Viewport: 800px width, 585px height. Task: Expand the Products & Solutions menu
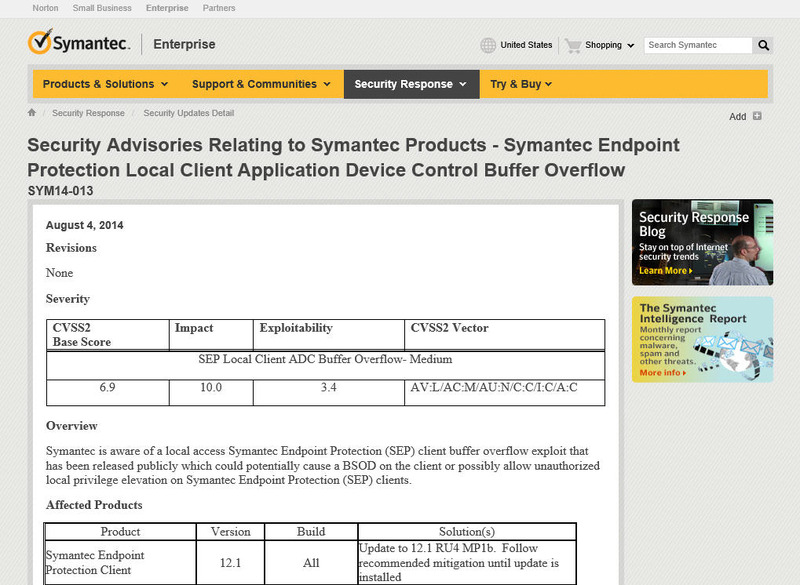(x=105, y=84)
